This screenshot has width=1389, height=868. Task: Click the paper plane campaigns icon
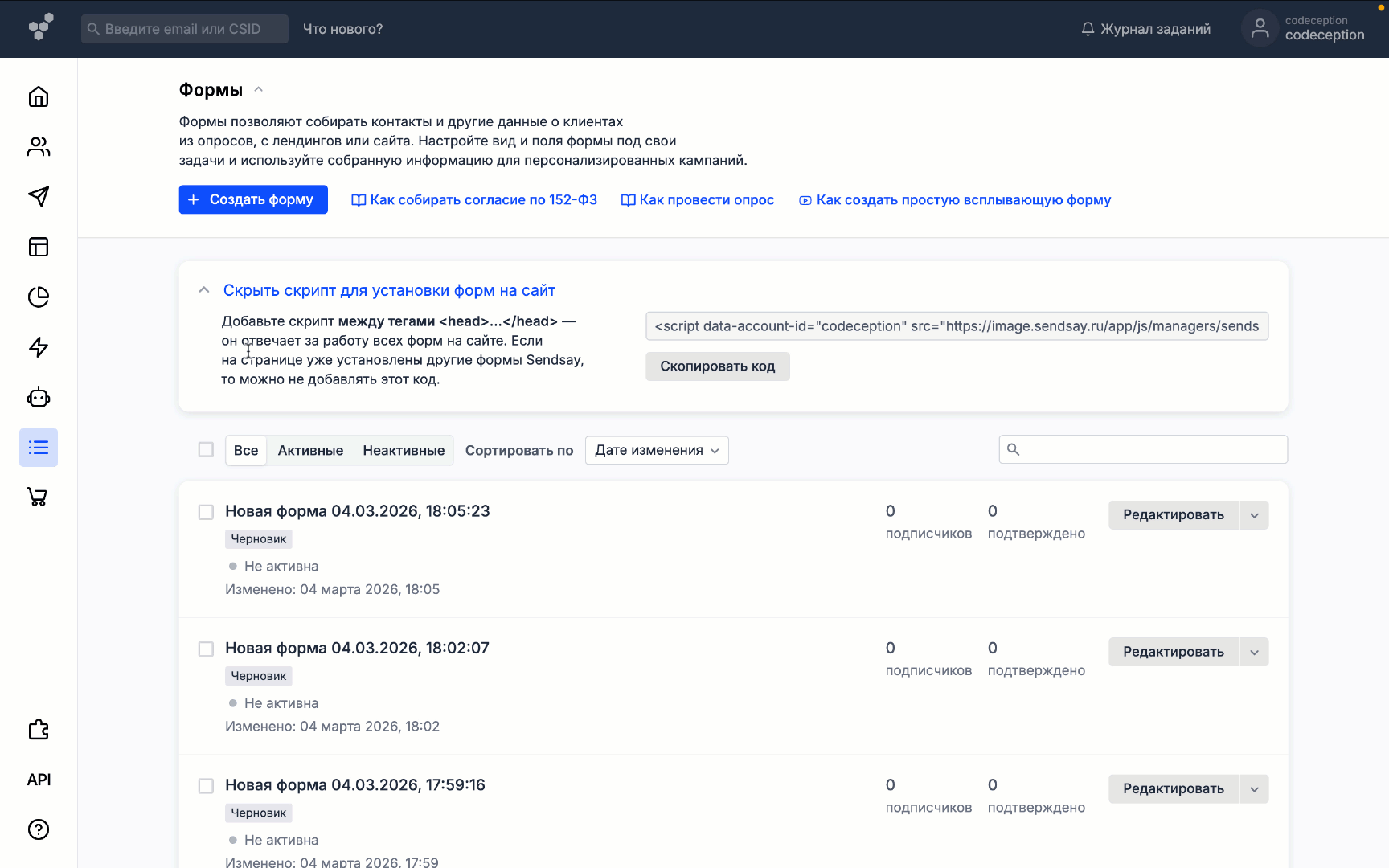click(x=39, y=197)
